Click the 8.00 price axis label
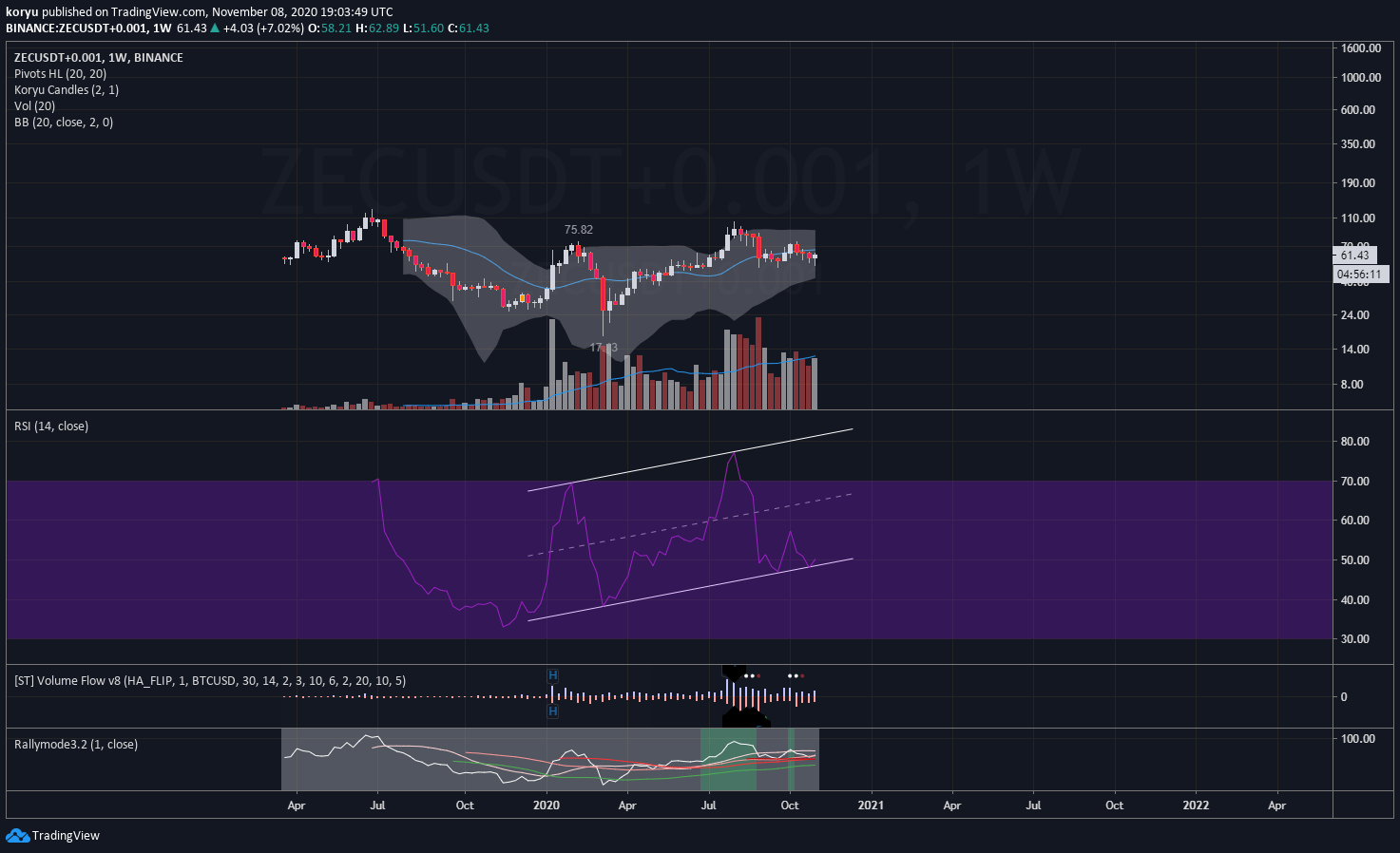 click(1352, 385)
